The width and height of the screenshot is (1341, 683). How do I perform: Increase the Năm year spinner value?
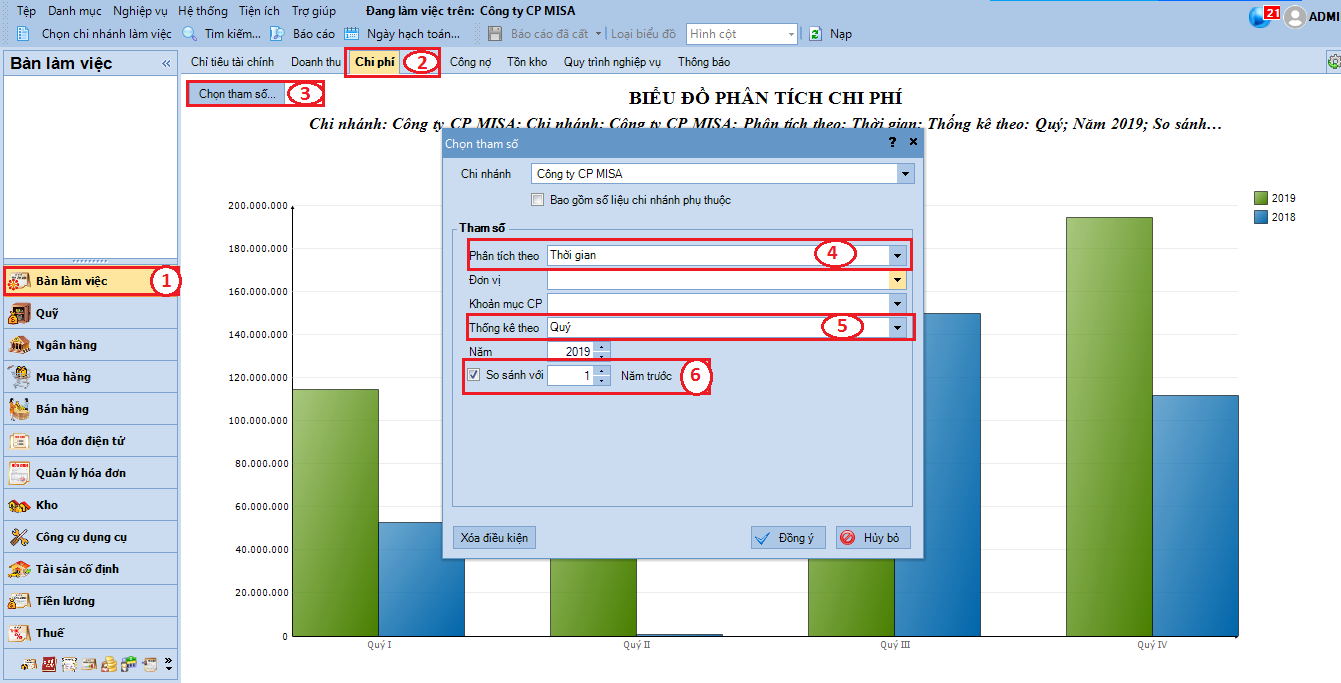click(x=601, y=347)
